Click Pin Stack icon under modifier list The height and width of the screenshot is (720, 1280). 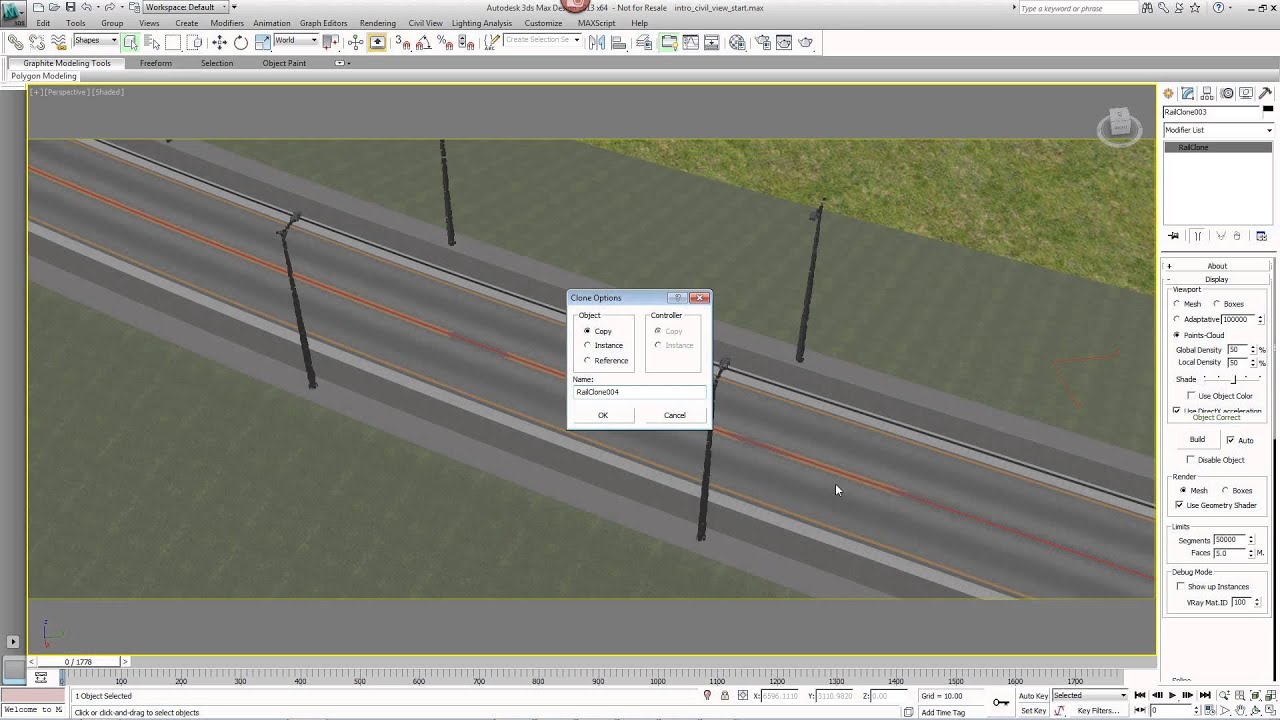[1174, 236]
